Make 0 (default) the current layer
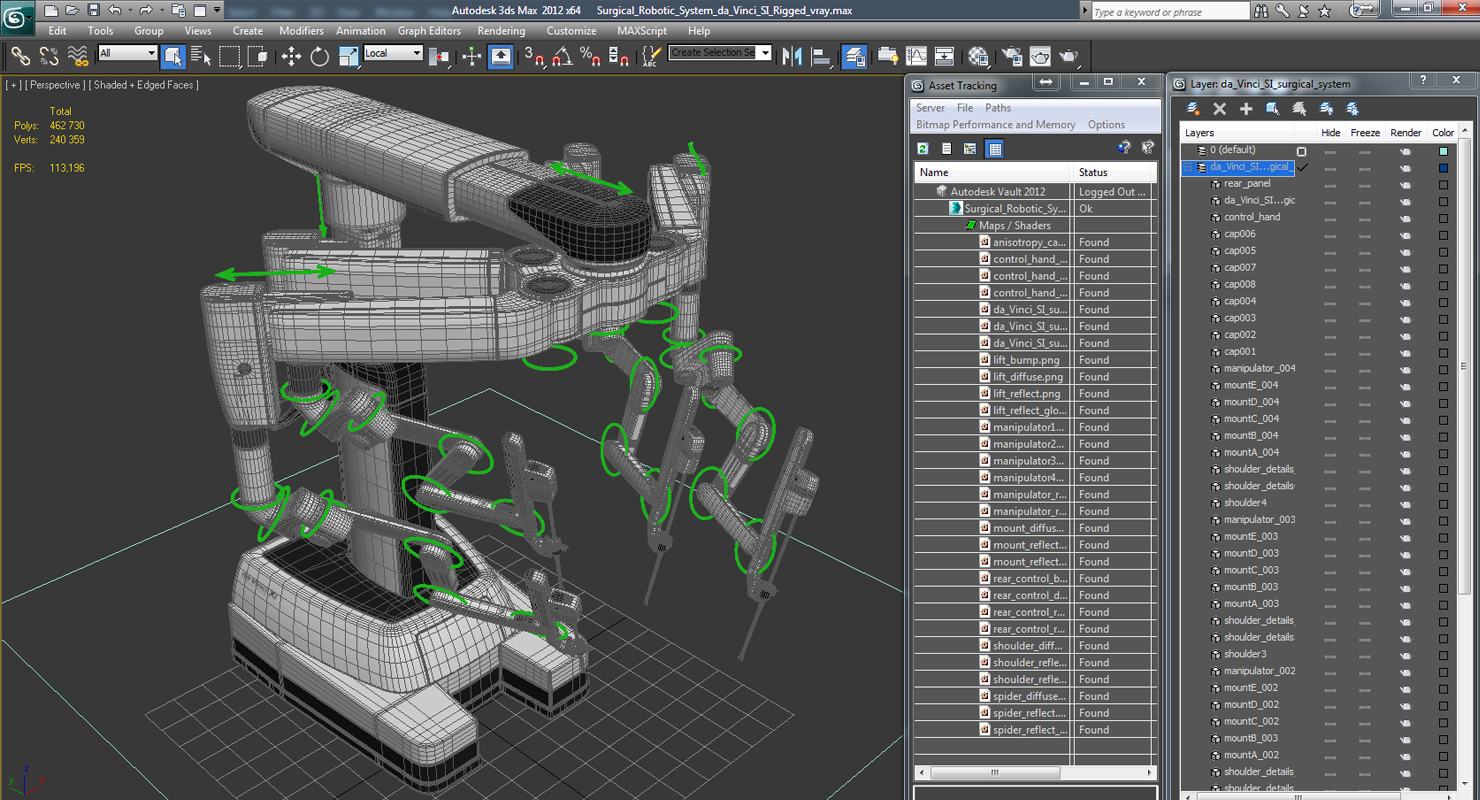 1301,151
